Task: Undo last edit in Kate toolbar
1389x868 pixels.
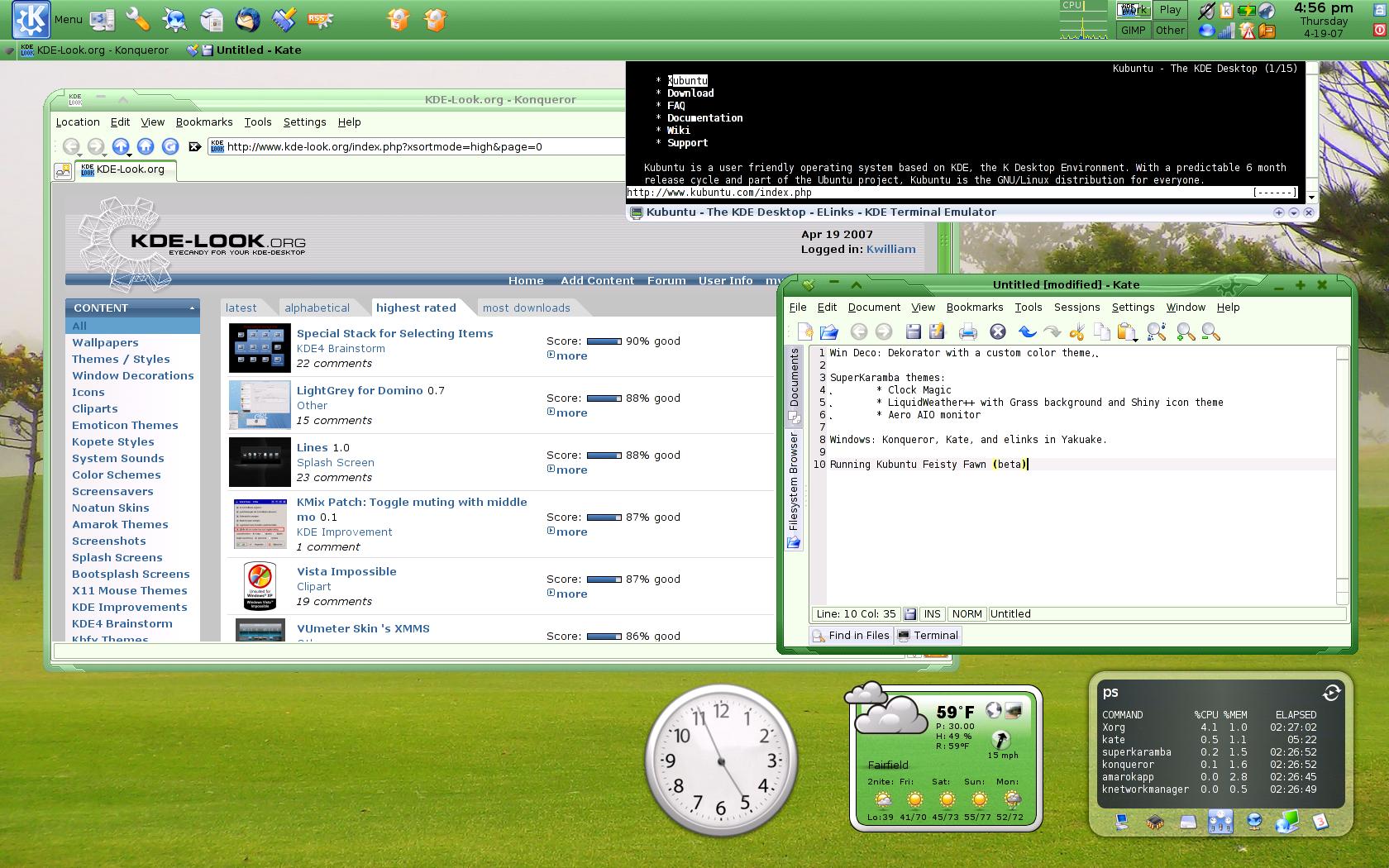Action: coord(1027,331)
